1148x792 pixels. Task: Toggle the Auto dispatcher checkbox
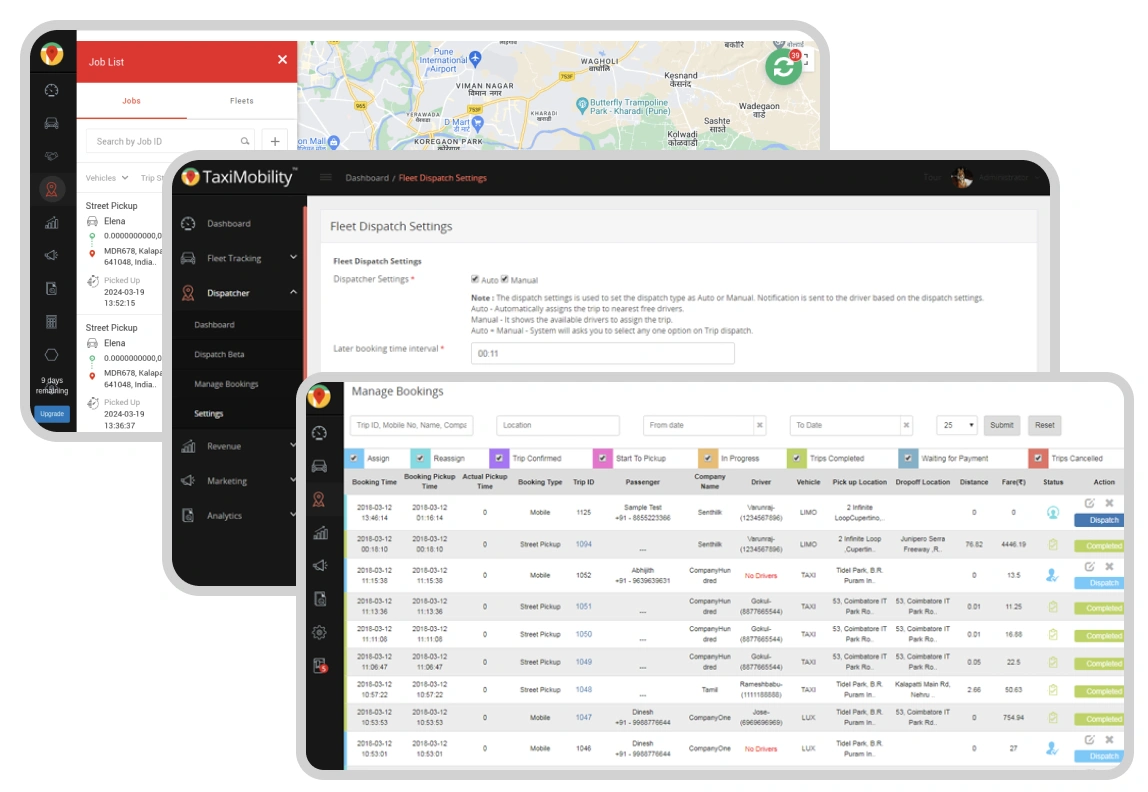475,280
